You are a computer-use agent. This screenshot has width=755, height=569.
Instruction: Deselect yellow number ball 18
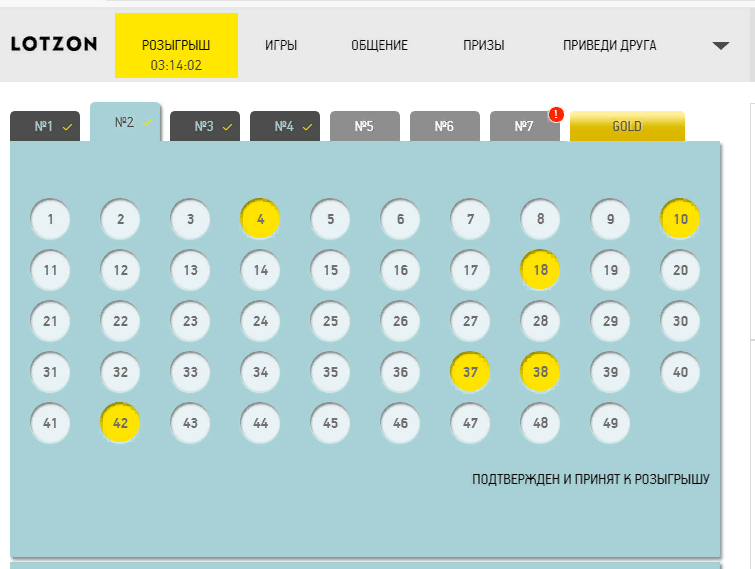point(540,270)
